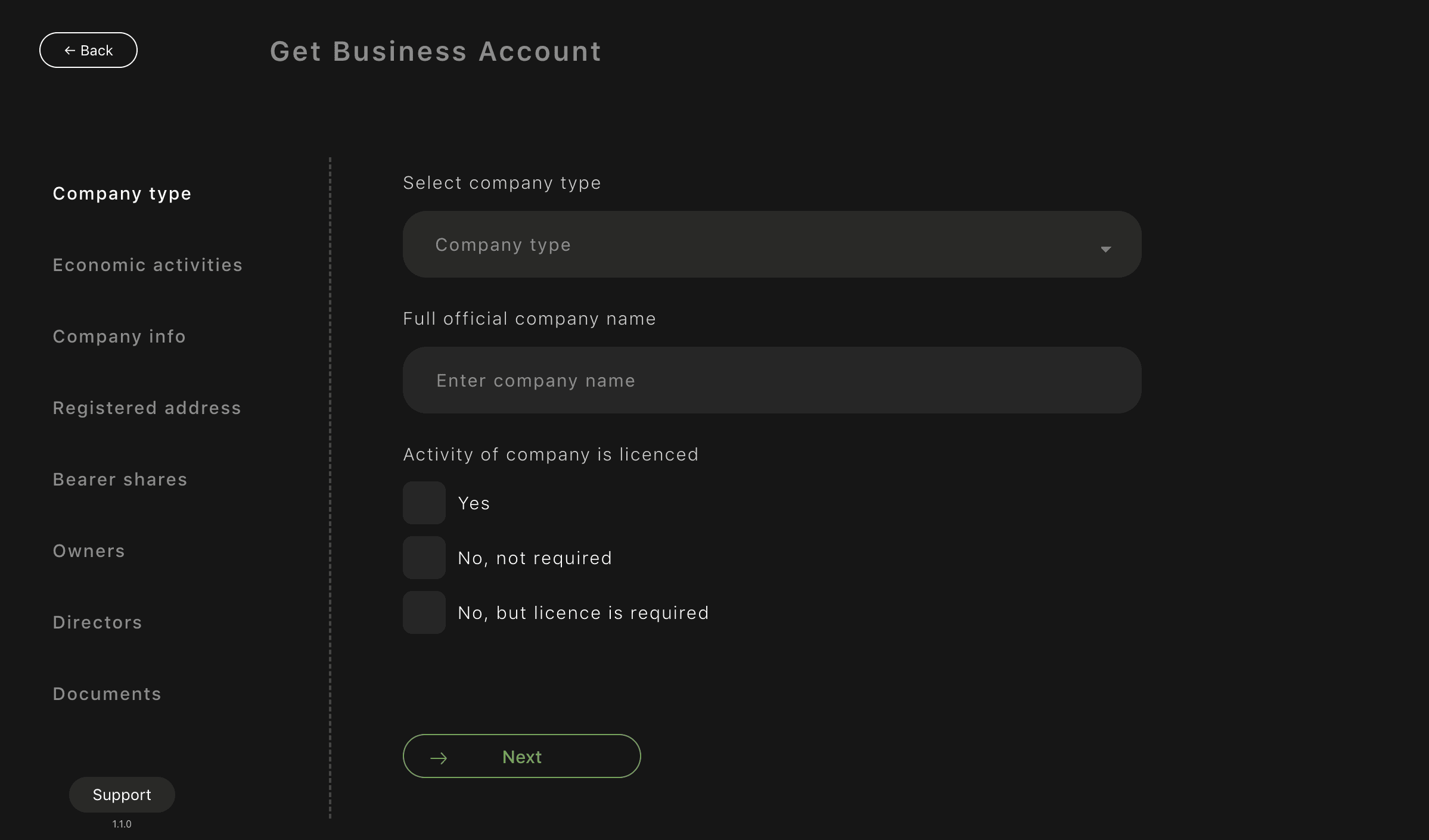Click the 1.1.0 version label

pyautogui.click(x=122, y=824)
